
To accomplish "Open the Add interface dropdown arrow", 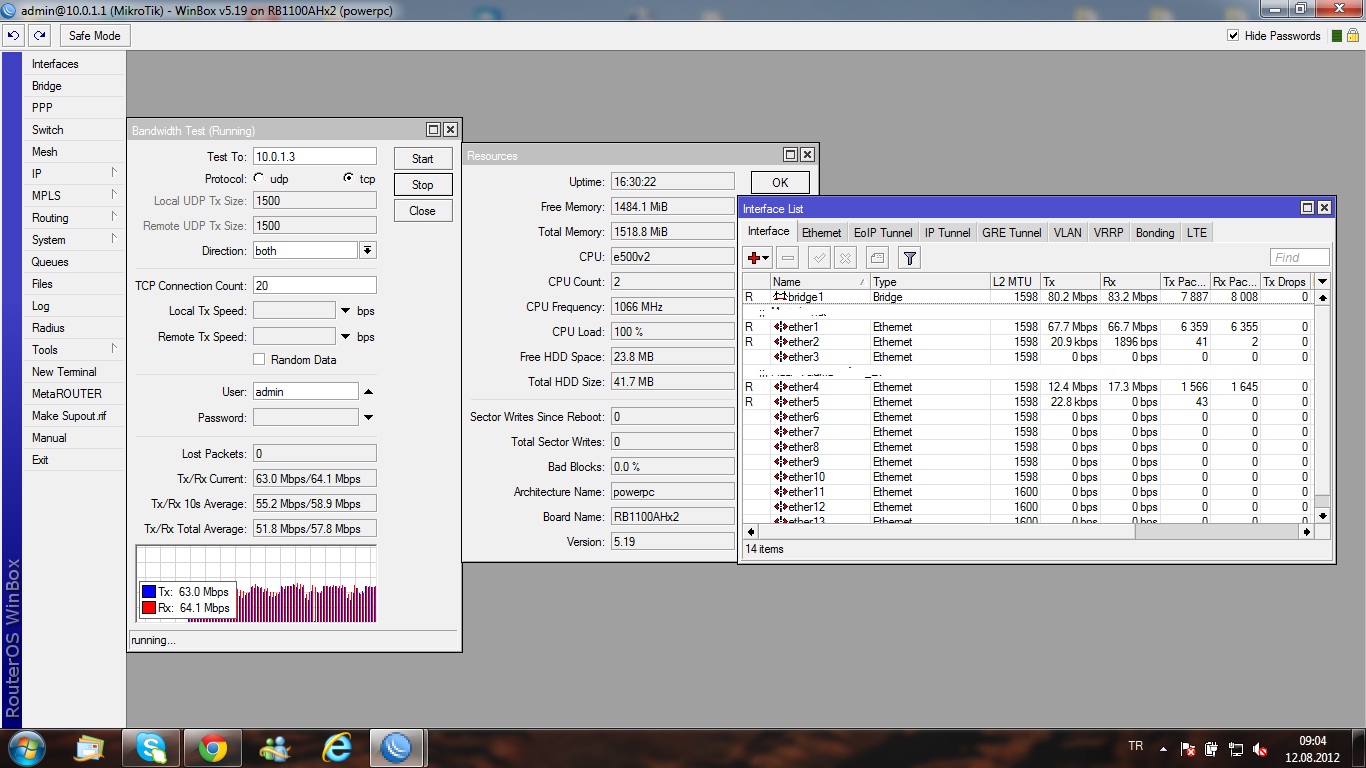I will (x=766, y=259).
